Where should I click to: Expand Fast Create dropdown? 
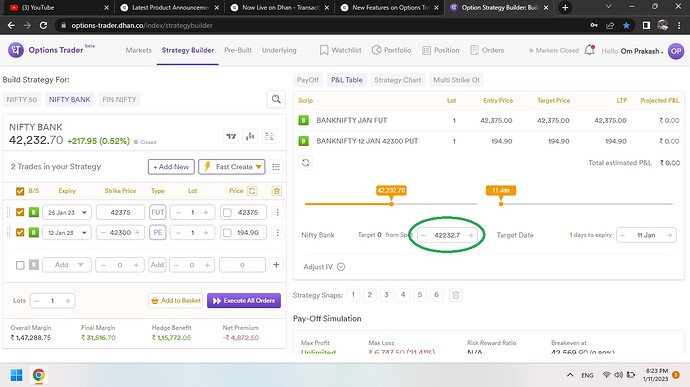click(232, 167)
